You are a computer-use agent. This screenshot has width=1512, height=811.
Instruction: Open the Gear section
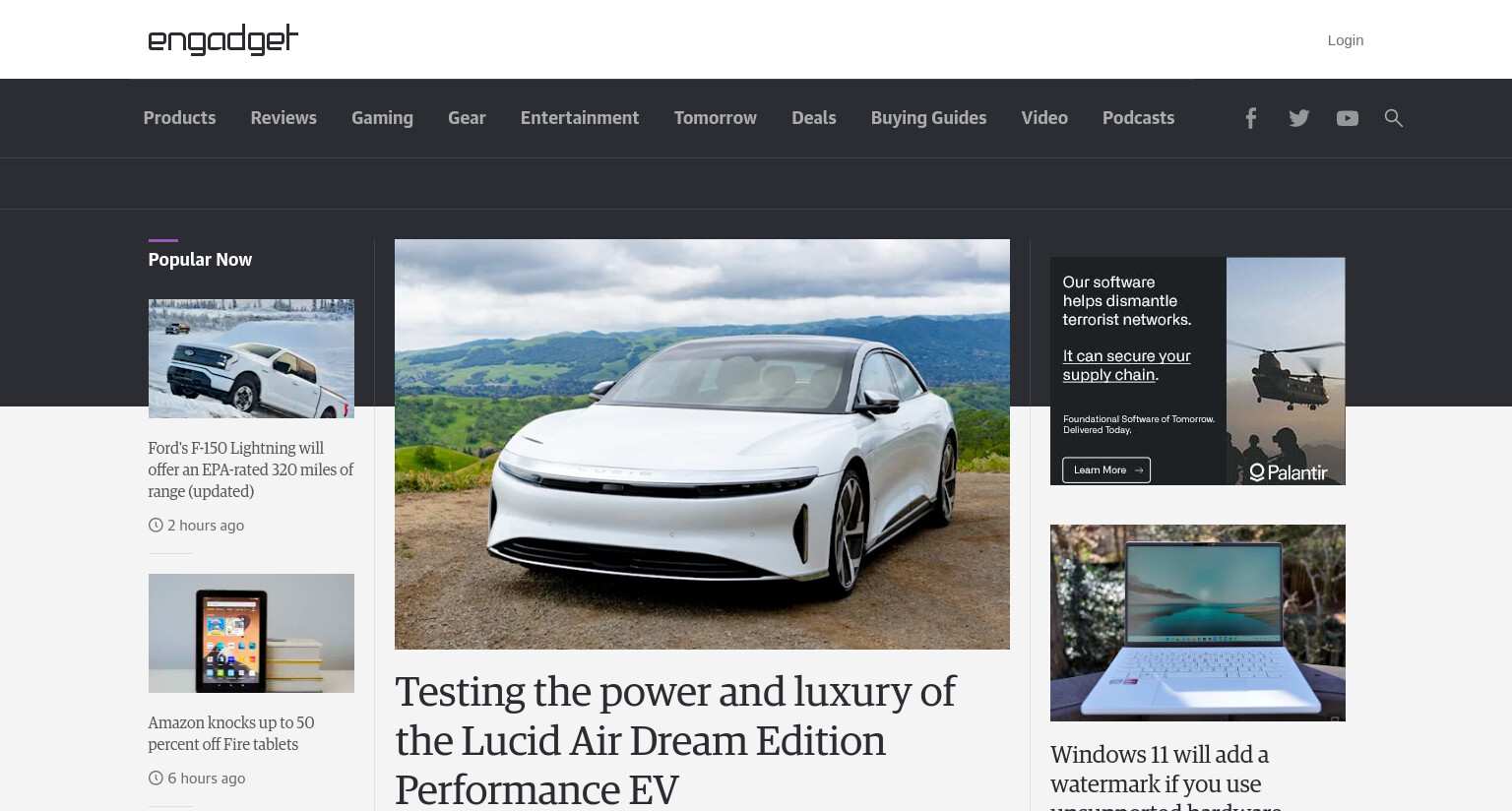click(467, 118)
